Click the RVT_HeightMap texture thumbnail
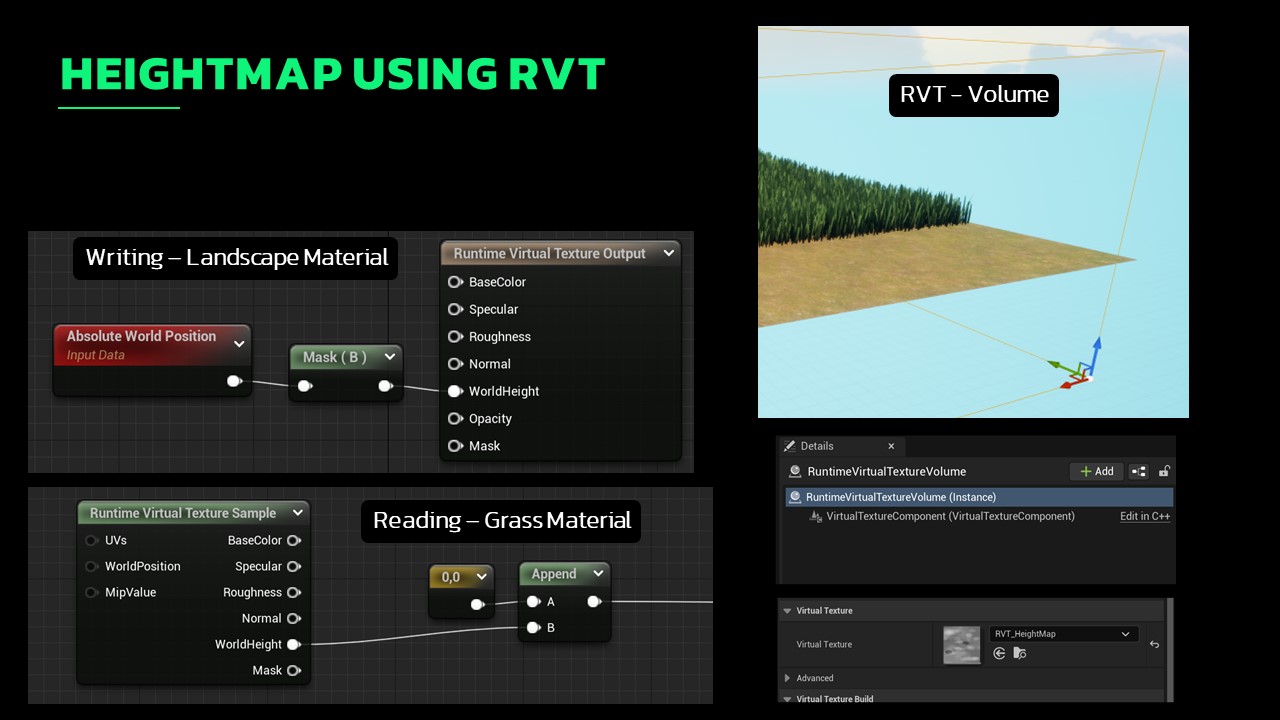 (x=962, y=645)
